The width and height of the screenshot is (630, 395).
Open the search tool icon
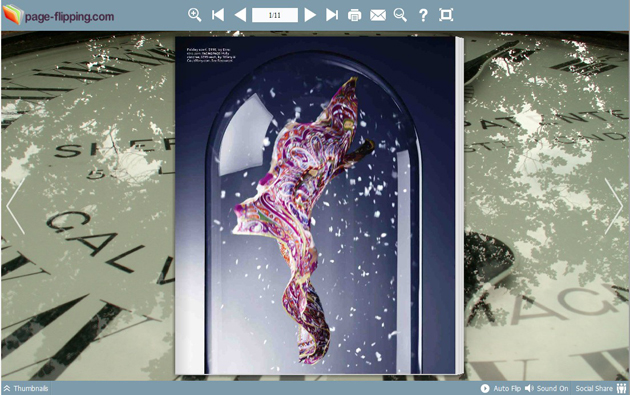click(400, 15)
